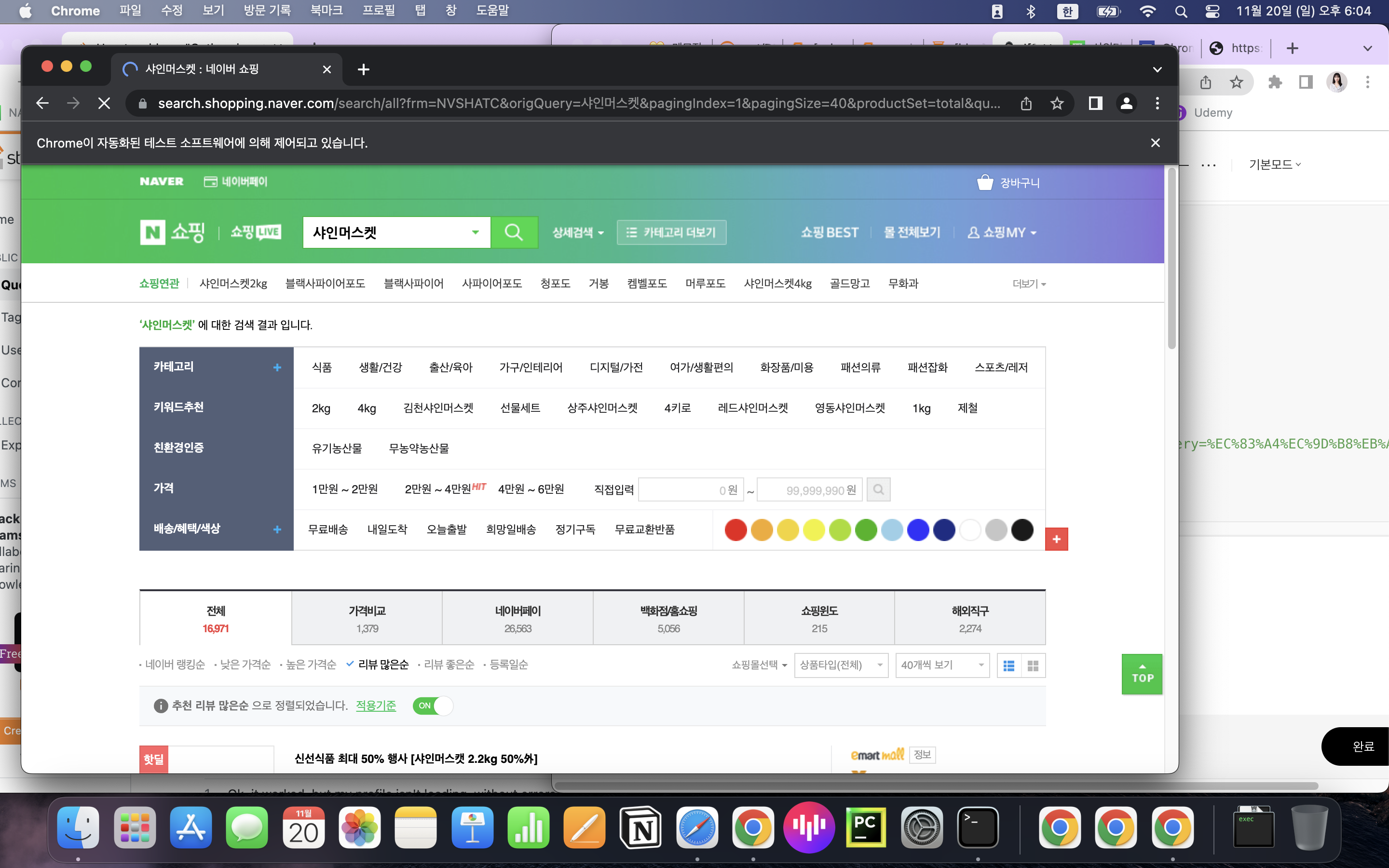Switch to the 가격비교 tab
The height and width of the screenshot is (868, 1389).
point(367,618)
